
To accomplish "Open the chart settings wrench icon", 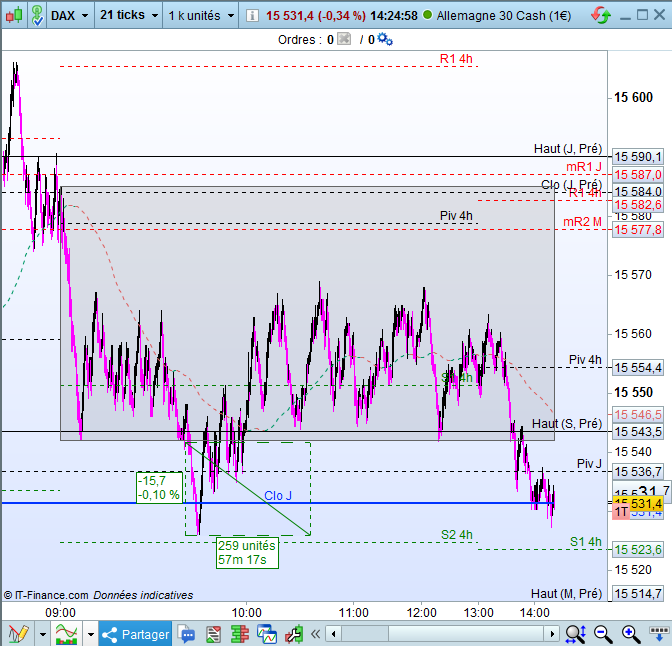I will point(294,634).
